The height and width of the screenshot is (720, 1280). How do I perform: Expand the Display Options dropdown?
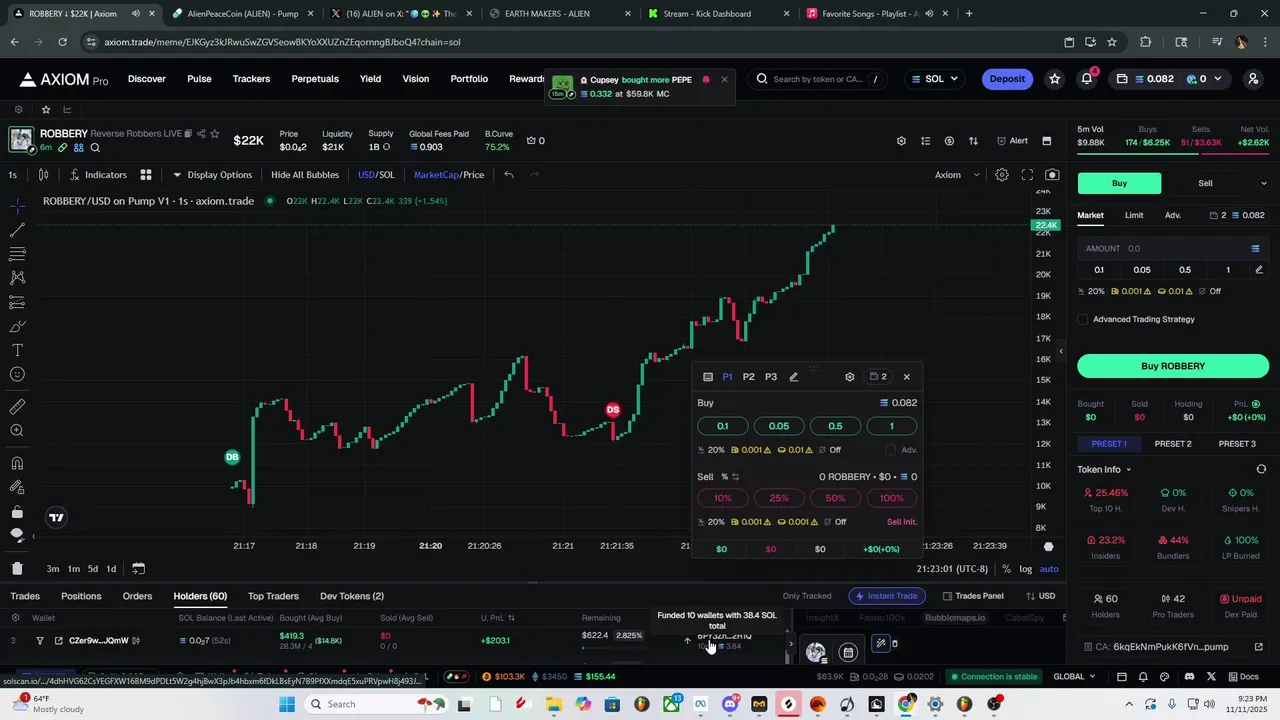212,175
